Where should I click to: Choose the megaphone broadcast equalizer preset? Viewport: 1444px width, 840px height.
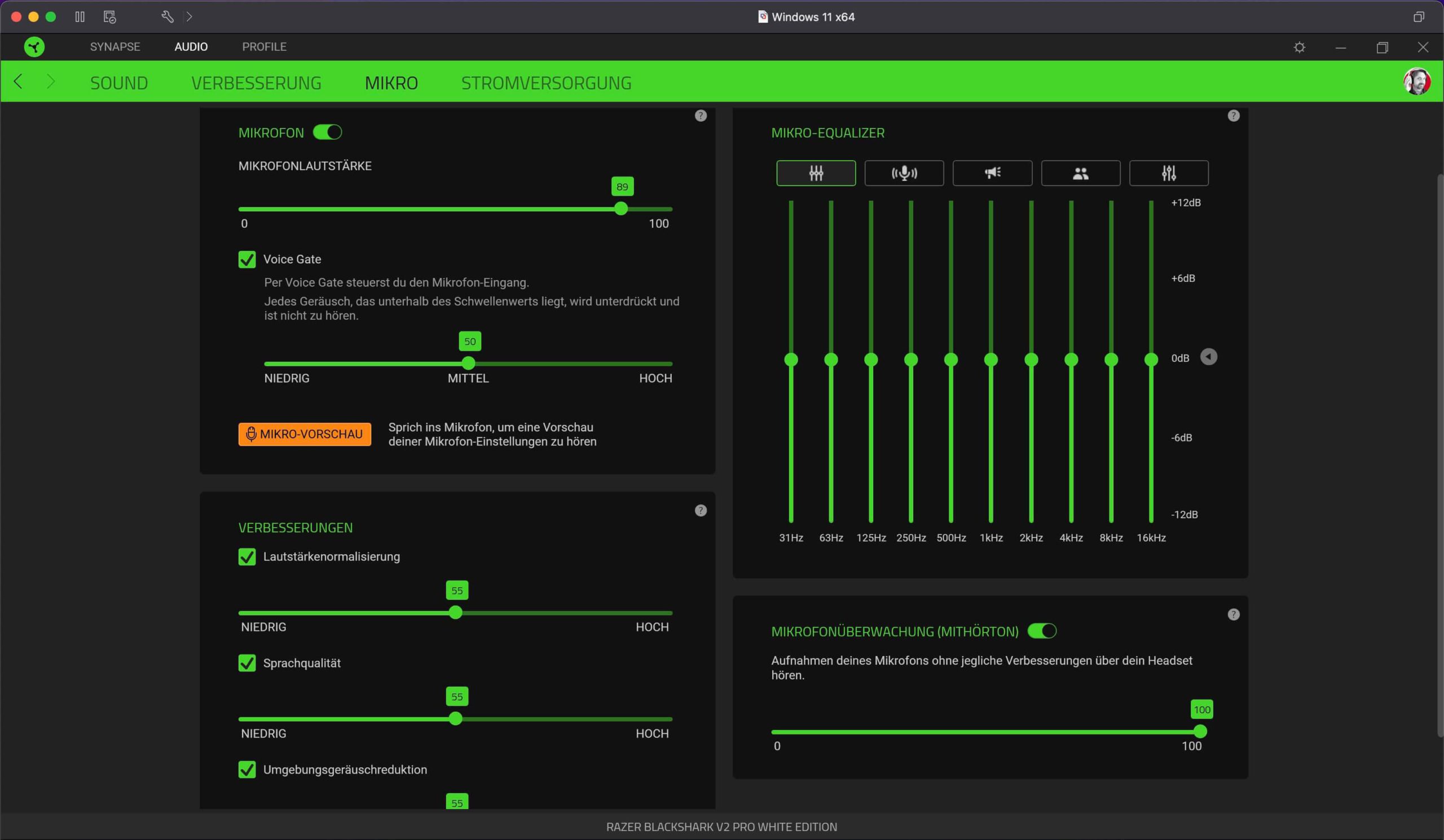click(992, 173)
